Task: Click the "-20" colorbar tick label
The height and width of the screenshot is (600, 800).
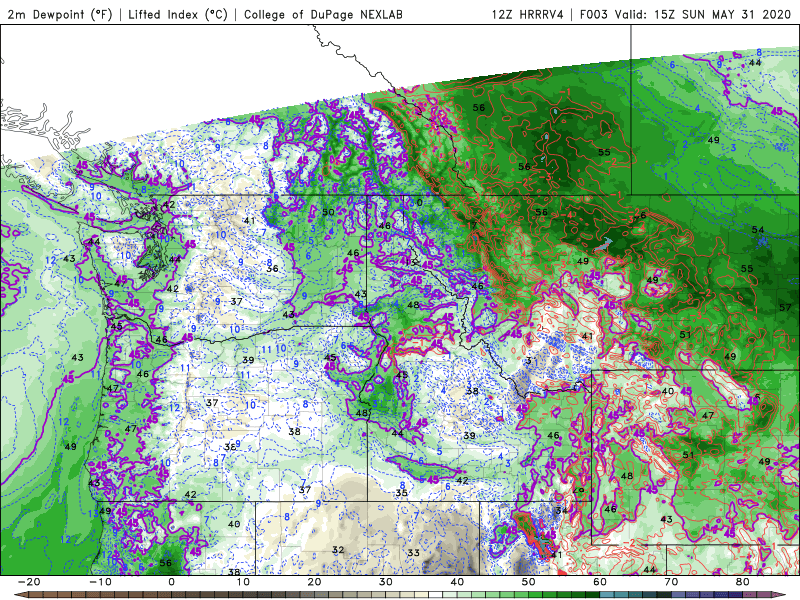Action: (29, 582)
